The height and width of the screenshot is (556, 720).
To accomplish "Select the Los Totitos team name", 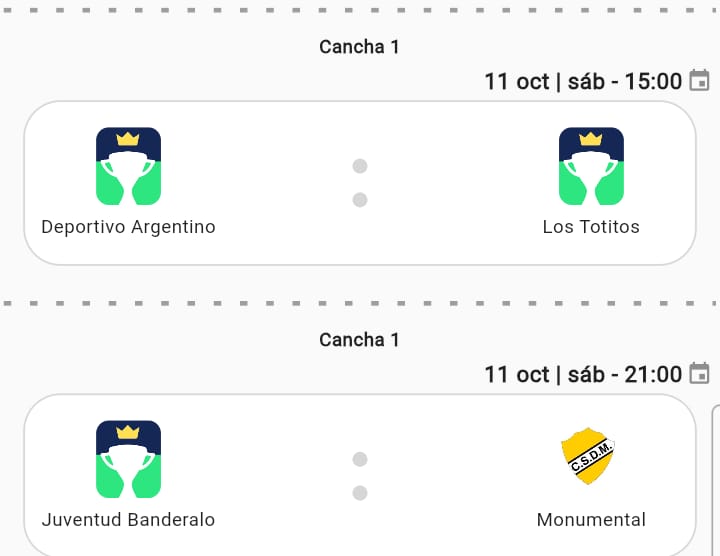I will [x=591, y=227].
